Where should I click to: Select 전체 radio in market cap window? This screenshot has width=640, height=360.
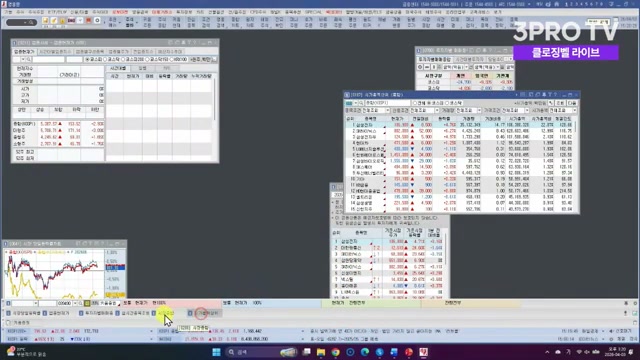[x=415, y=103]
